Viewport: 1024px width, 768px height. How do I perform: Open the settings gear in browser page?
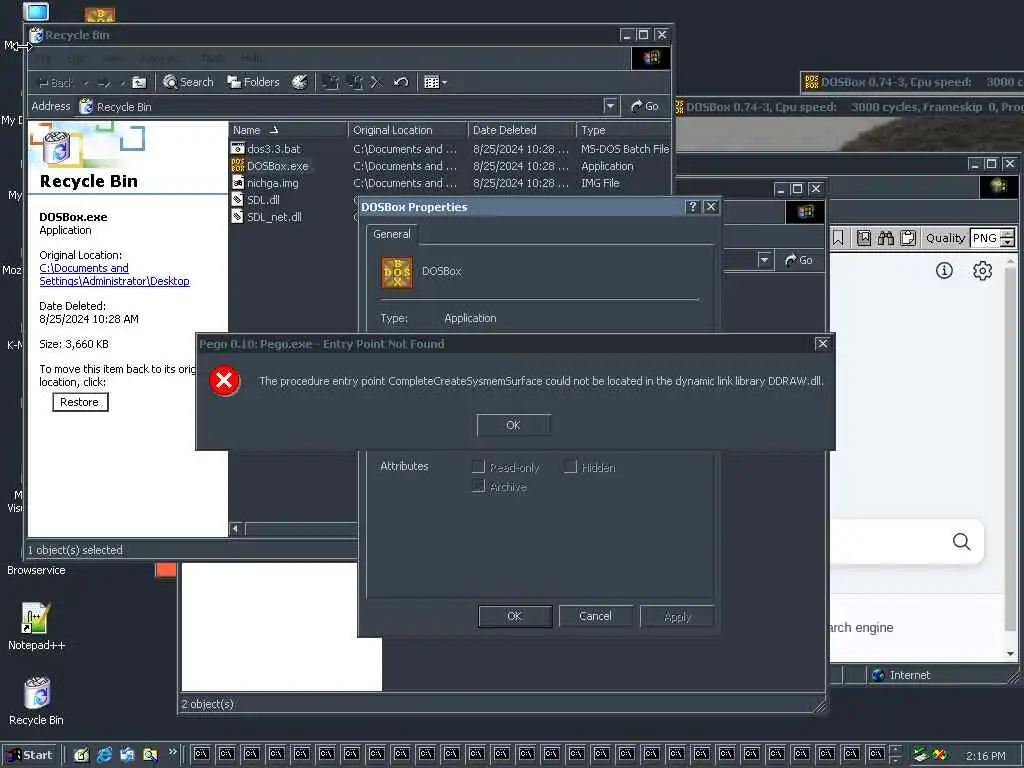tap(982, 270)
